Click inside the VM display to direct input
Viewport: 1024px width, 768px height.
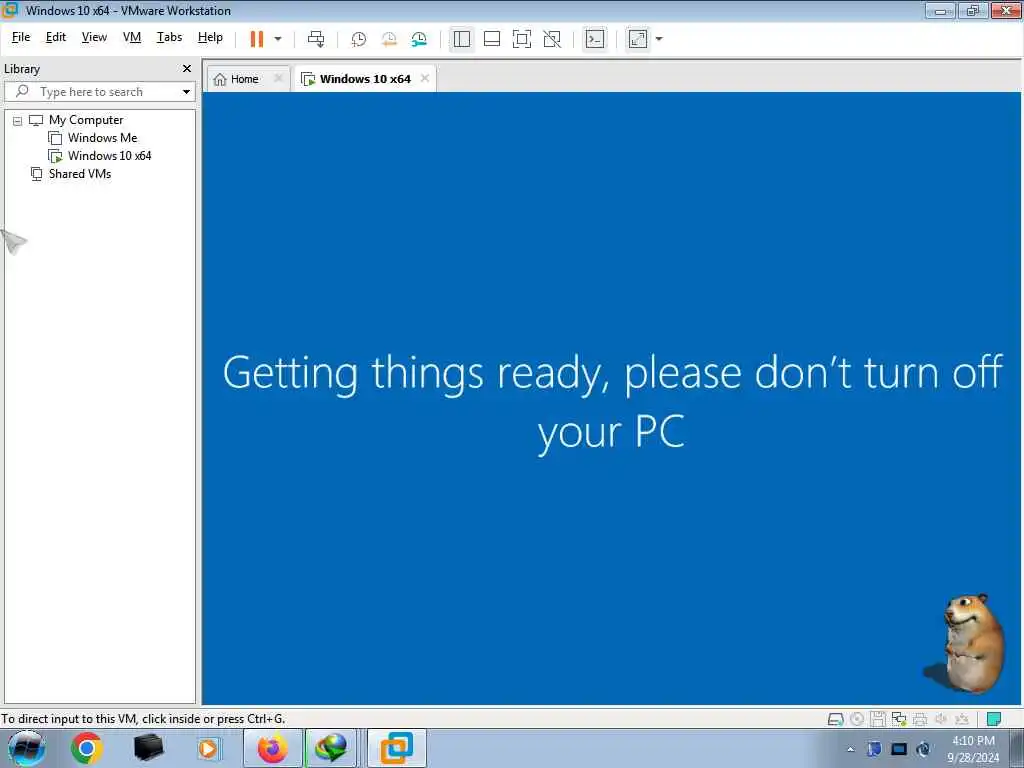click(611, 398)
